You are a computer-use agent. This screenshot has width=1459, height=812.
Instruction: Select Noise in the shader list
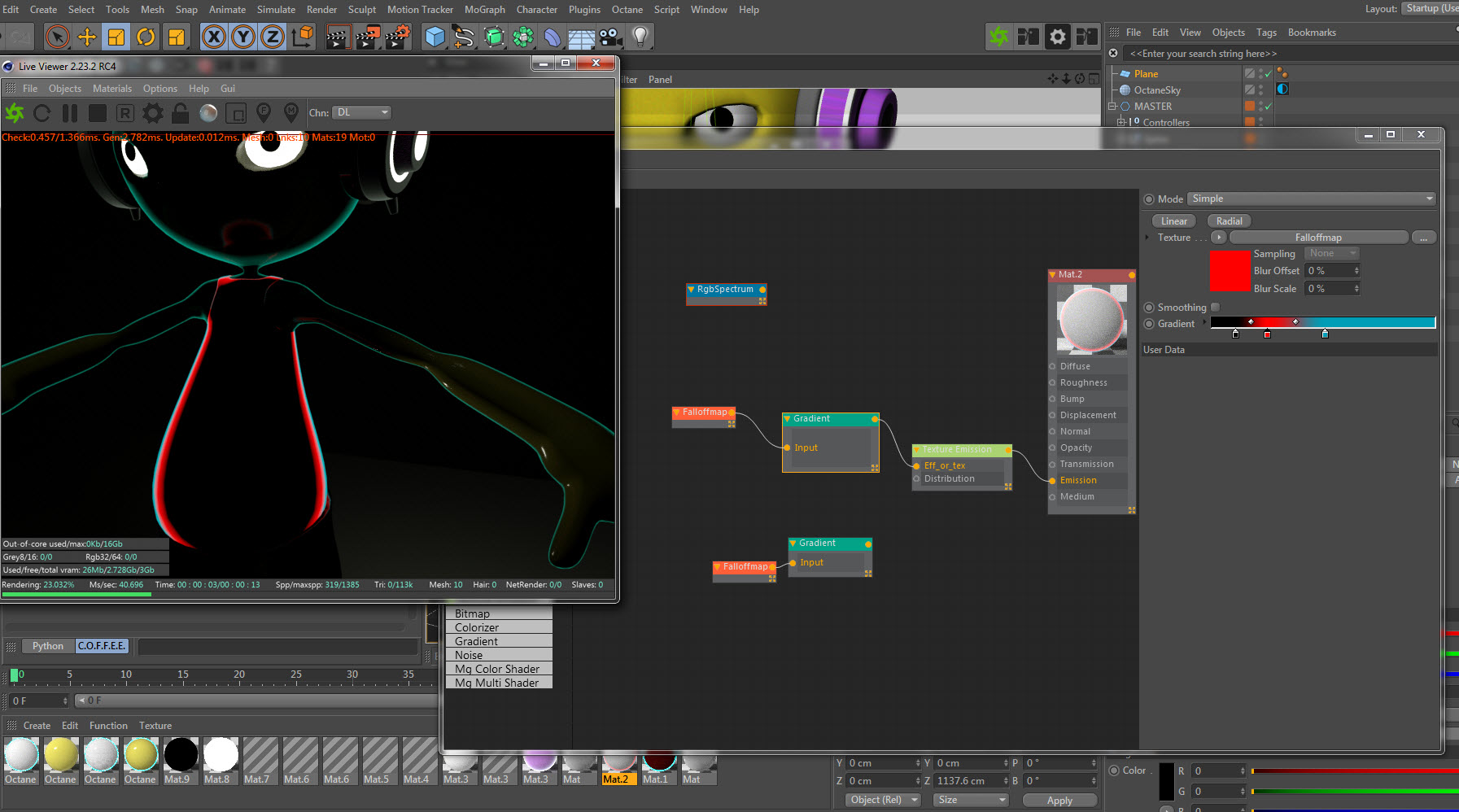coord(499,655)
